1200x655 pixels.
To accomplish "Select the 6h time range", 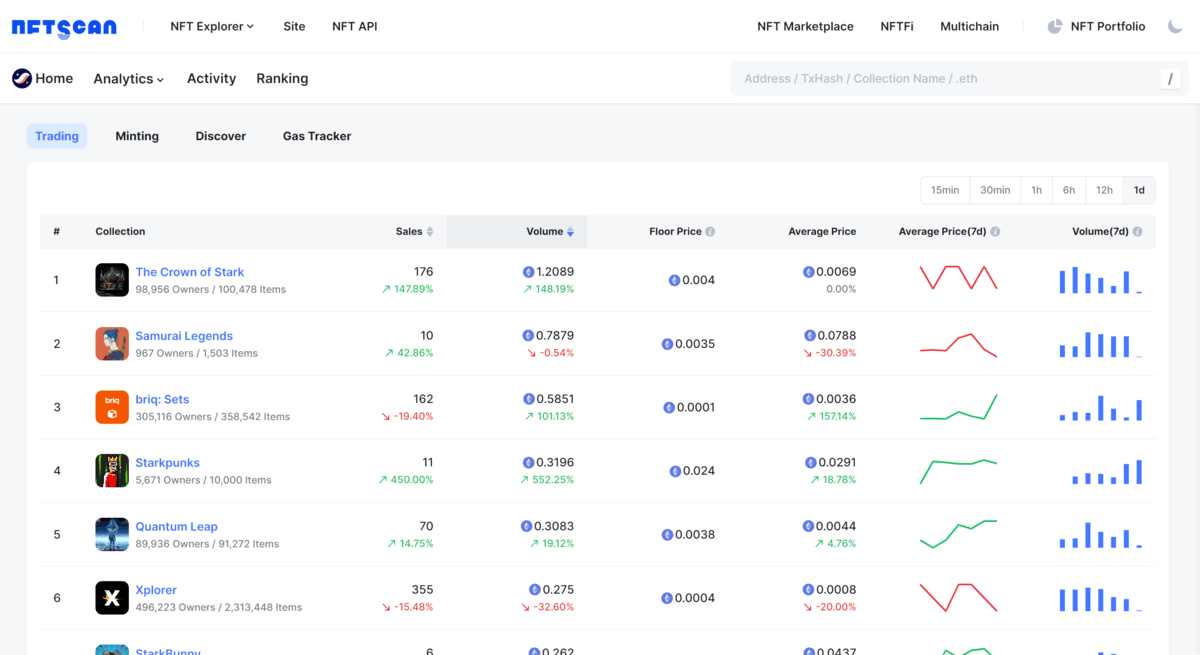I will click(1068, 190).
